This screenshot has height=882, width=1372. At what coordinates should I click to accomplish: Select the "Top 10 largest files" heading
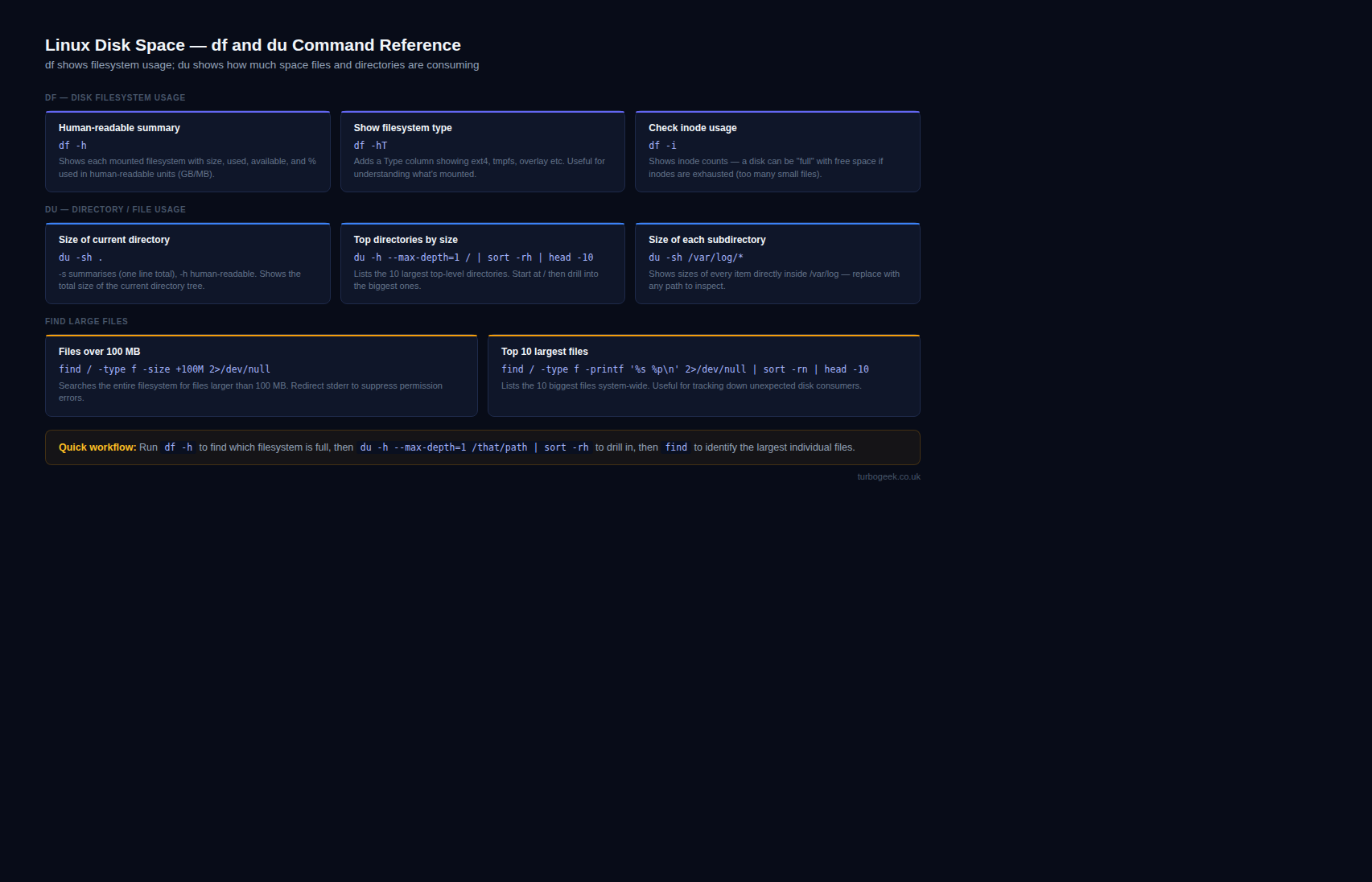click(544, 352)
